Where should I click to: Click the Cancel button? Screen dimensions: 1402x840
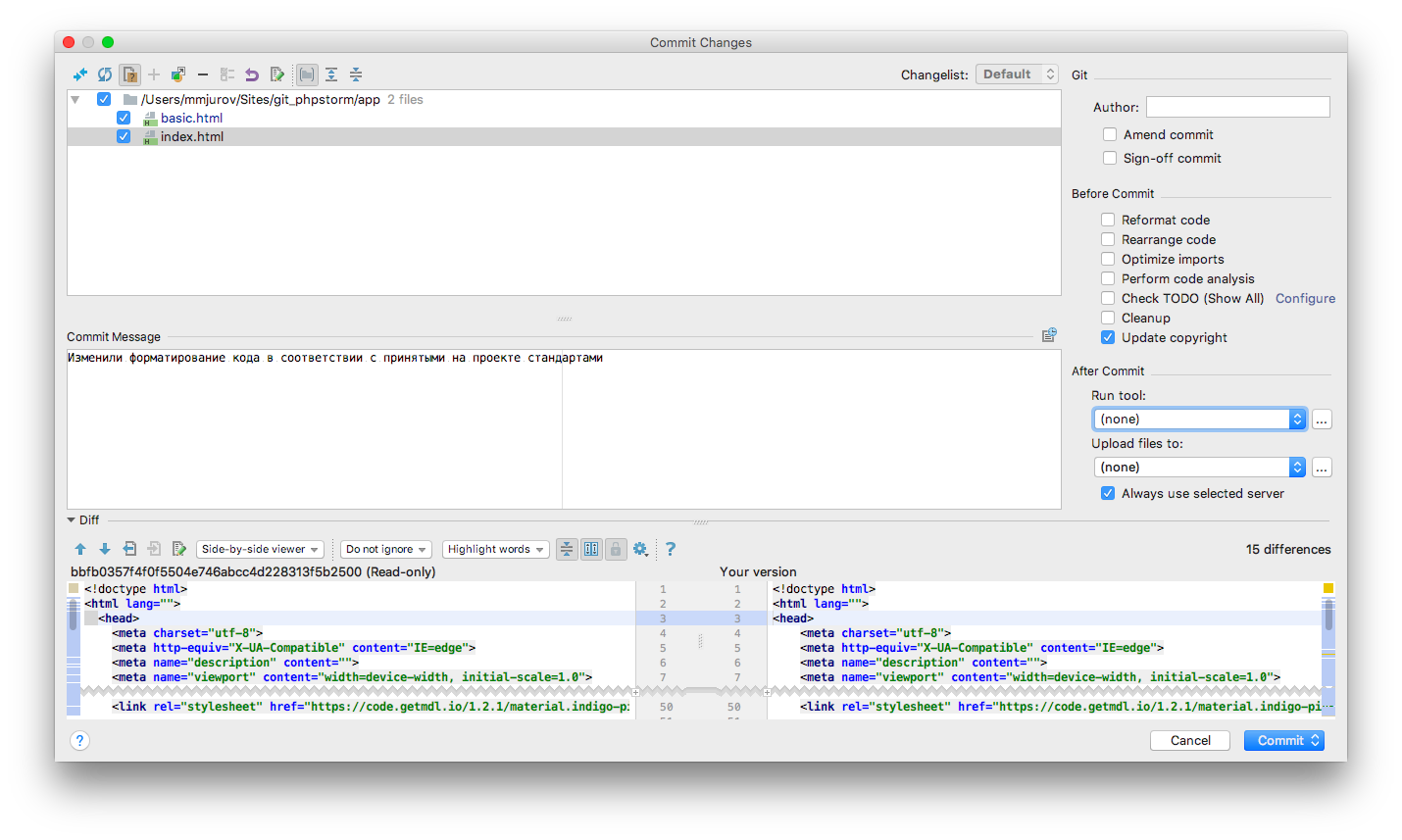click(x=1189, y=740)
